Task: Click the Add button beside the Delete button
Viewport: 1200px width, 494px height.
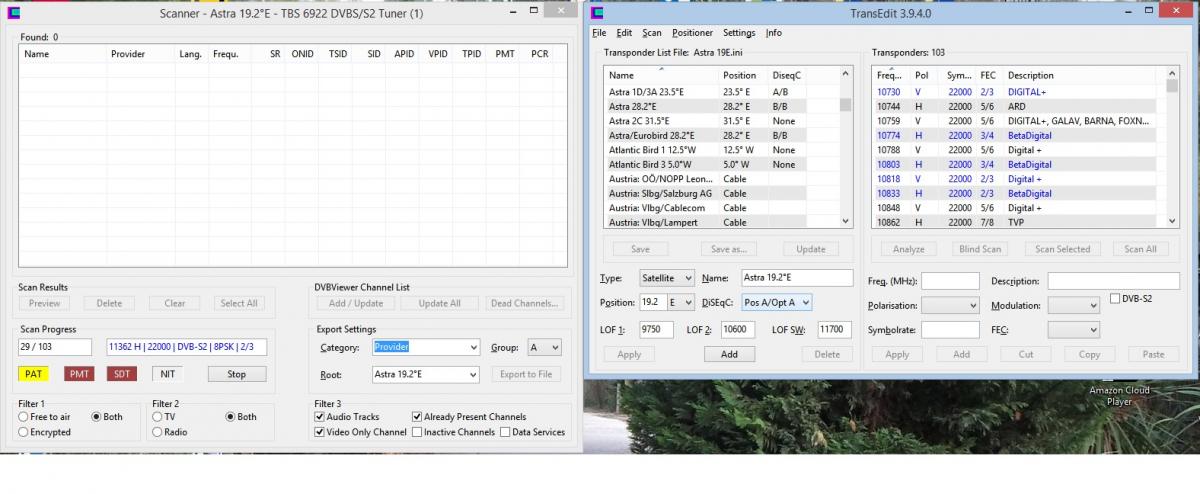Action: tap(729, 354)
